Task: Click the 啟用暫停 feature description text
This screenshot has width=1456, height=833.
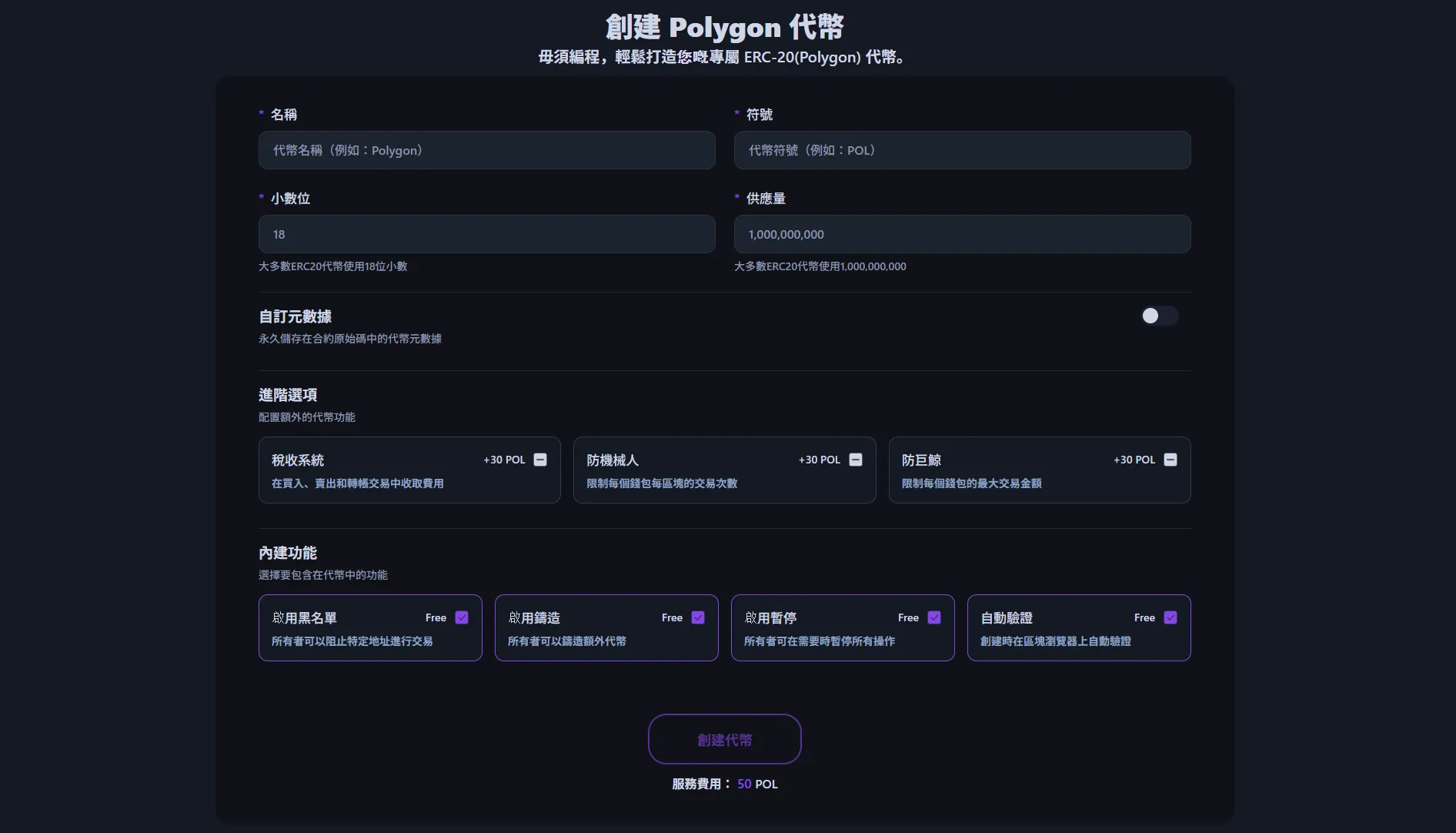Action: tap(819, 641)
